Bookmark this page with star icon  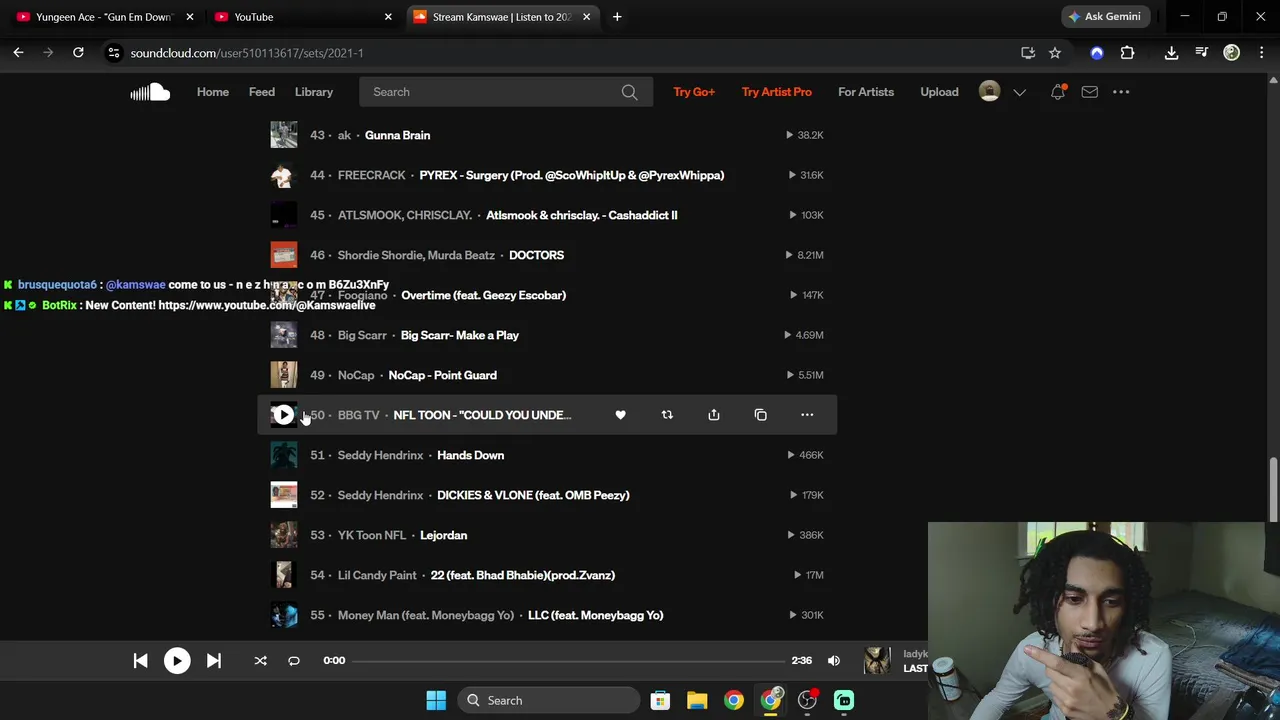[x=1055, y=53]
